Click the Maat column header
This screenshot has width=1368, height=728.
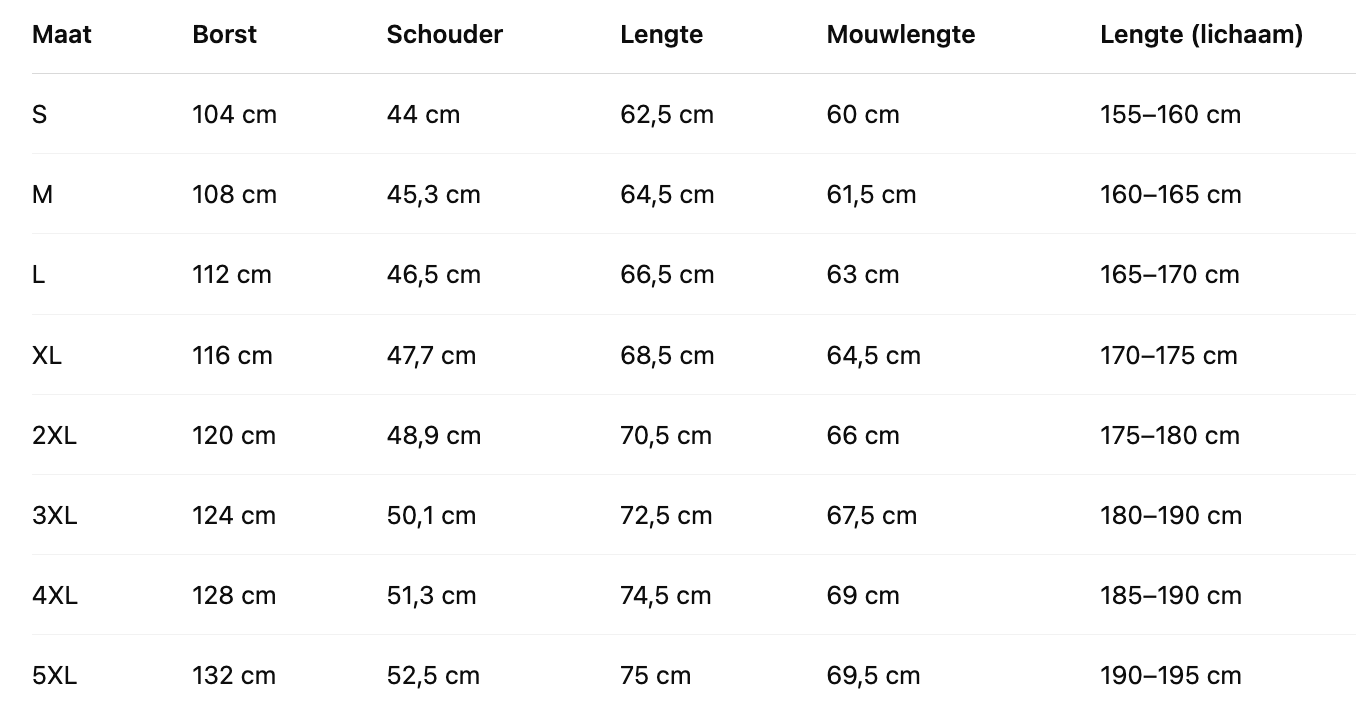pyautogui.click(x=62, y=34)
